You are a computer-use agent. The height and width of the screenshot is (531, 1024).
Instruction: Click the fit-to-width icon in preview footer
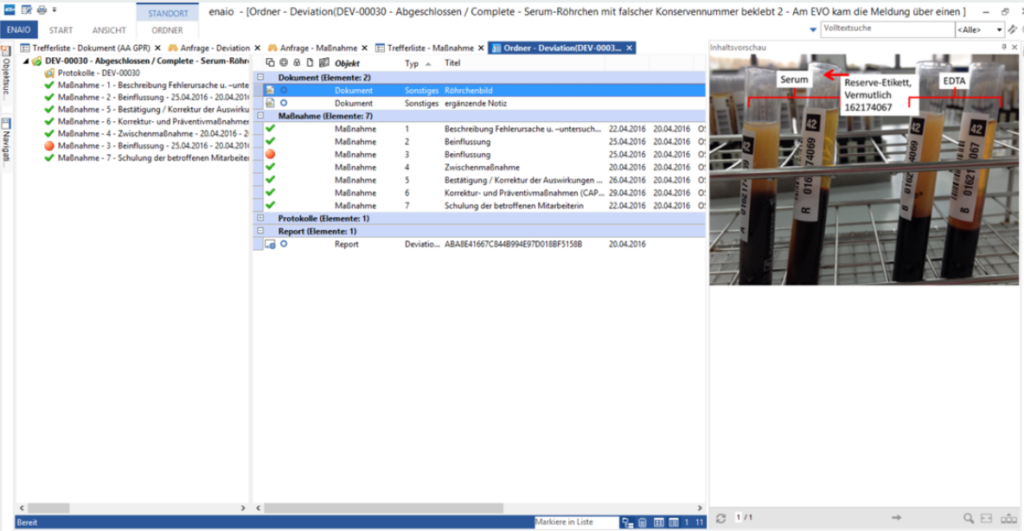[x=987, y=518]
